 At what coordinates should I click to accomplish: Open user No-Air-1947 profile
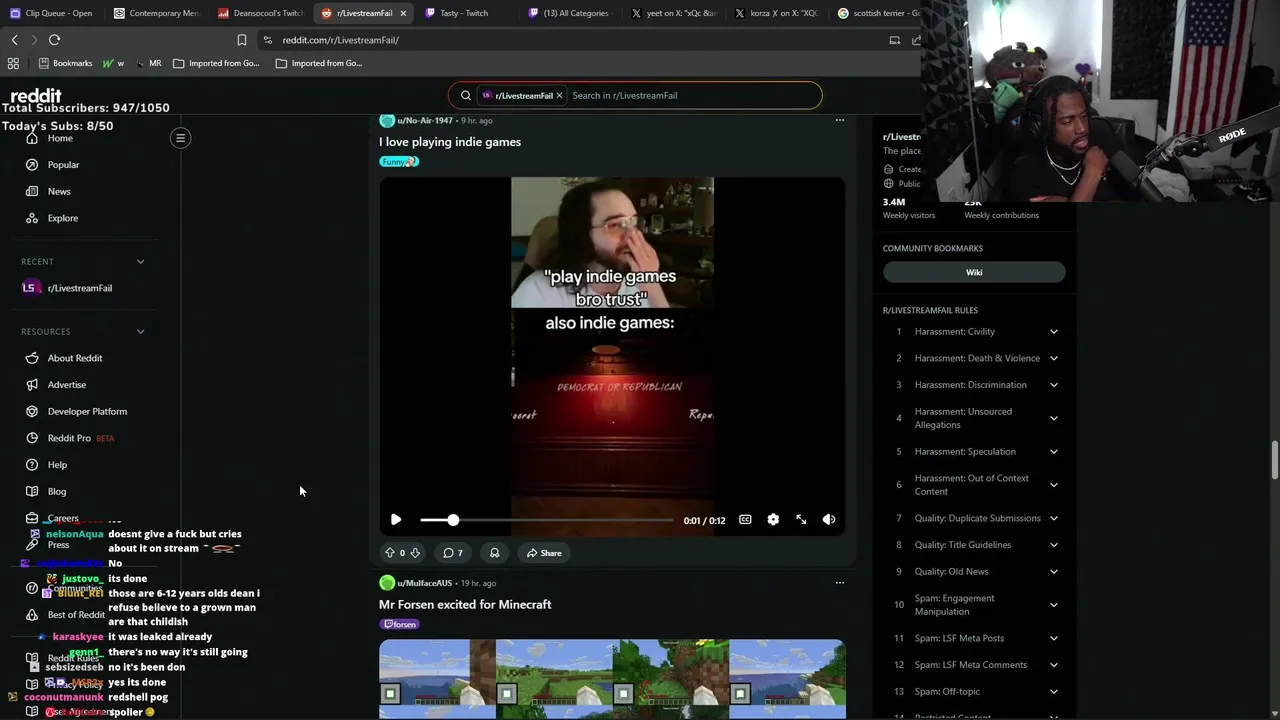click(425, 120)
